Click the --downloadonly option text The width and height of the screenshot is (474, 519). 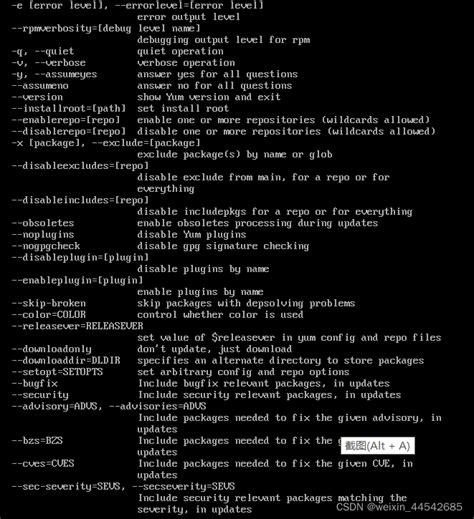(51, 349)
